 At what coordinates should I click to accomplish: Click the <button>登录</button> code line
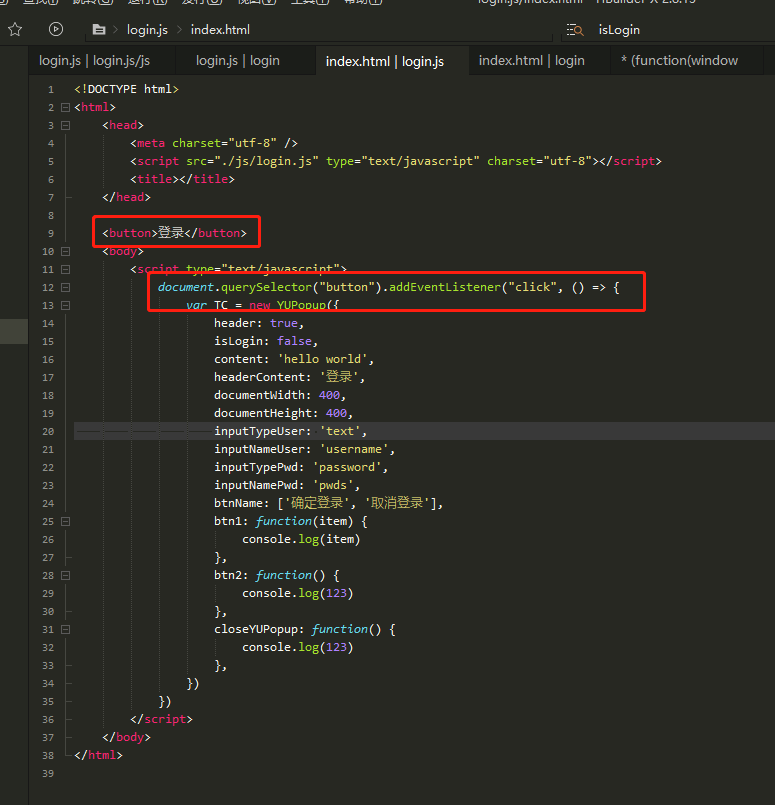174,233
